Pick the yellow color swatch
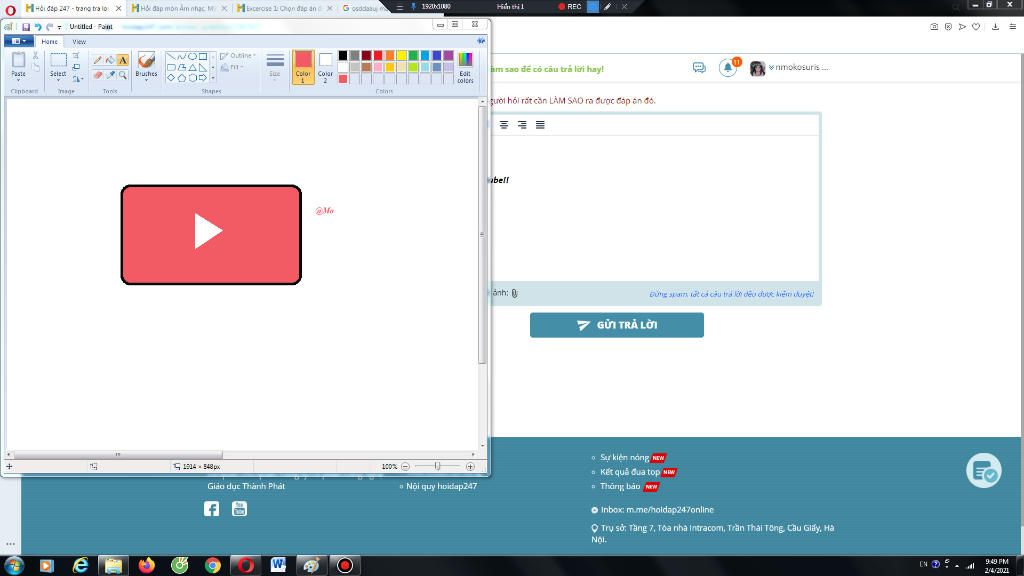Viewport: 1024px width, 576px height. 401,56
